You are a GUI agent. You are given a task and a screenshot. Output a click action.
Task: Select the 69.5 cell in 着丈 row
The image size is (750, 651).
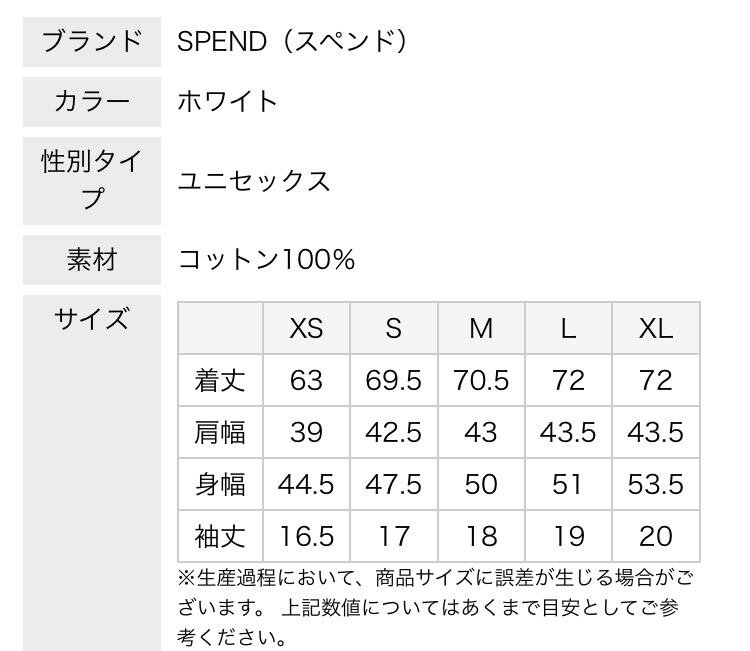pyautogui.click(x=393, y=380)
